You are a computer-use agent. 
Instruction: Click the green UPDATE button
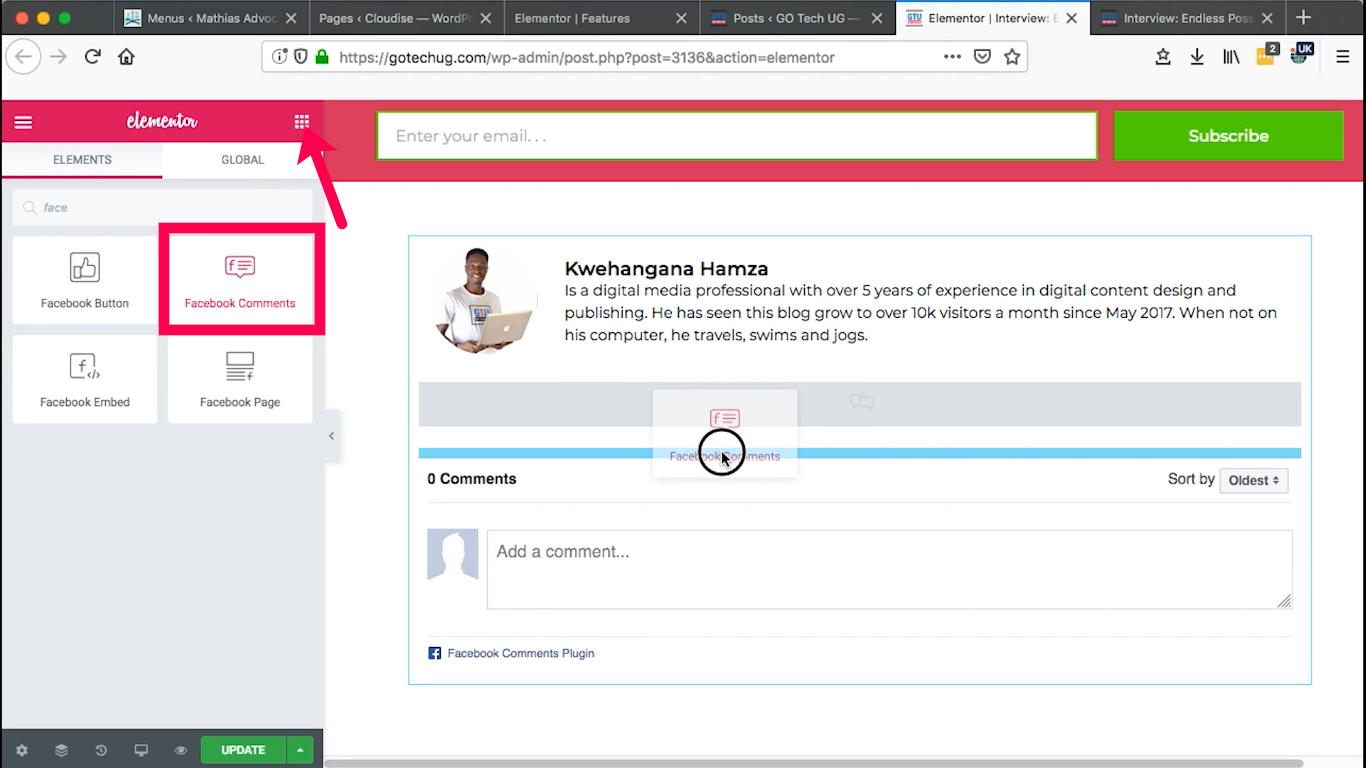point(243,750)
